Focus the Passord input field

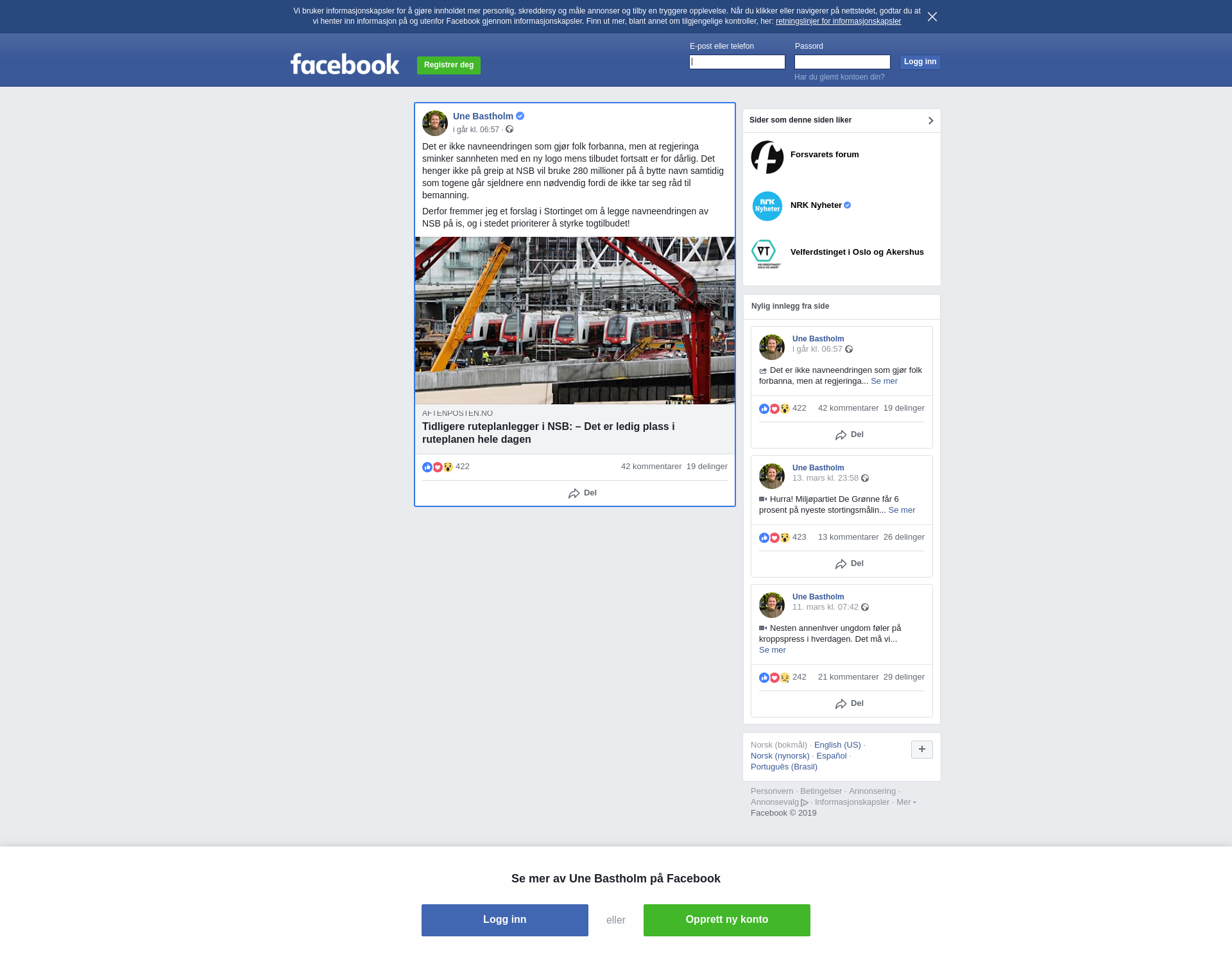pyautogui.click(x=843, y=62)
